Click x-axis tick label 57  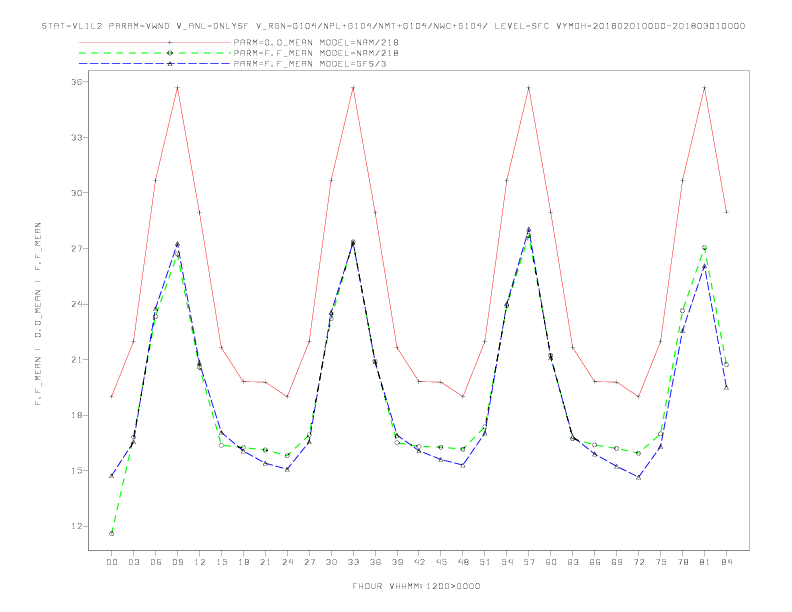tap(529, 562)
